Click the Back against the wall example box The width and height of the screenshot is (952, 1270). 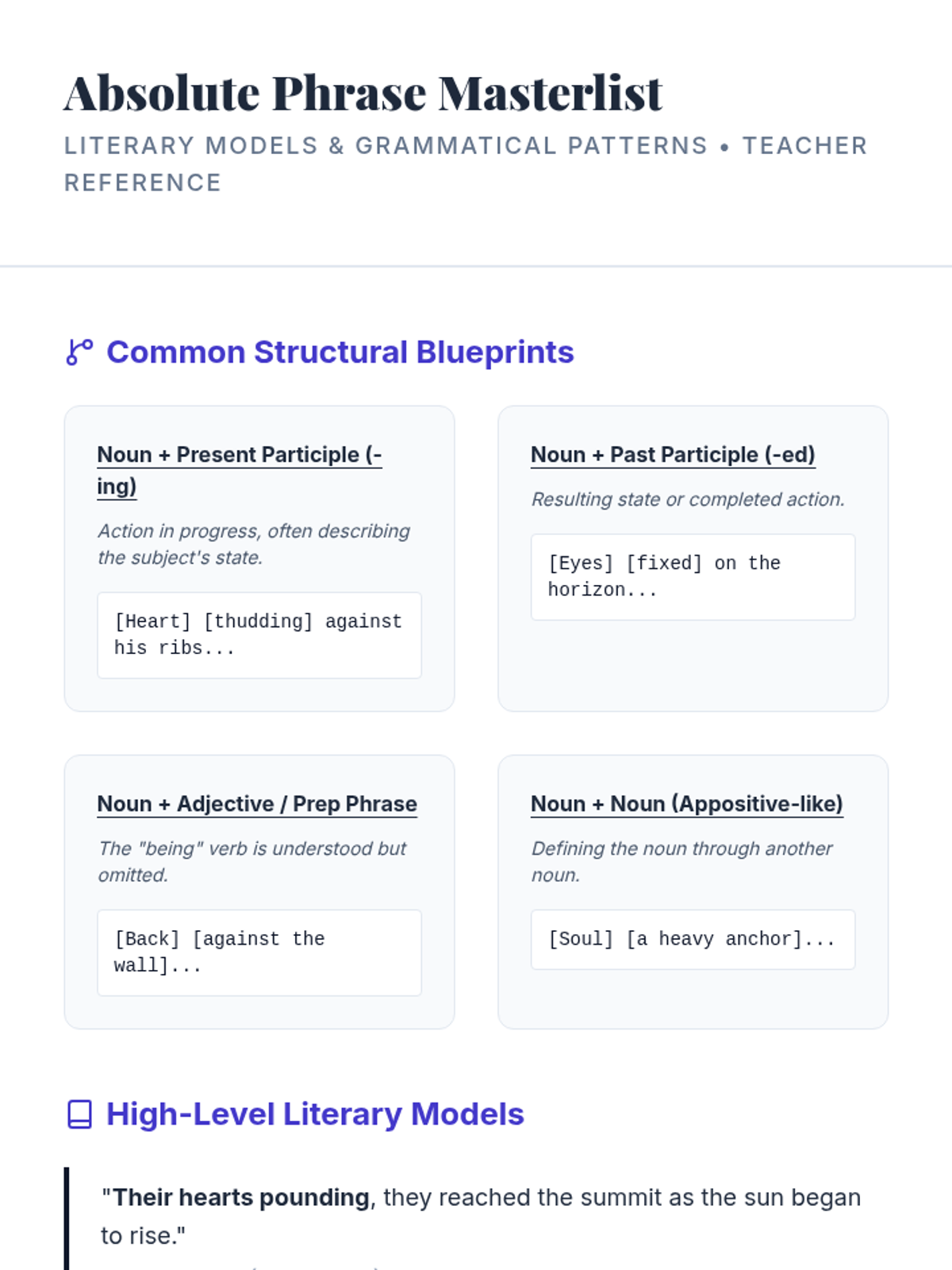click(259, 952)
